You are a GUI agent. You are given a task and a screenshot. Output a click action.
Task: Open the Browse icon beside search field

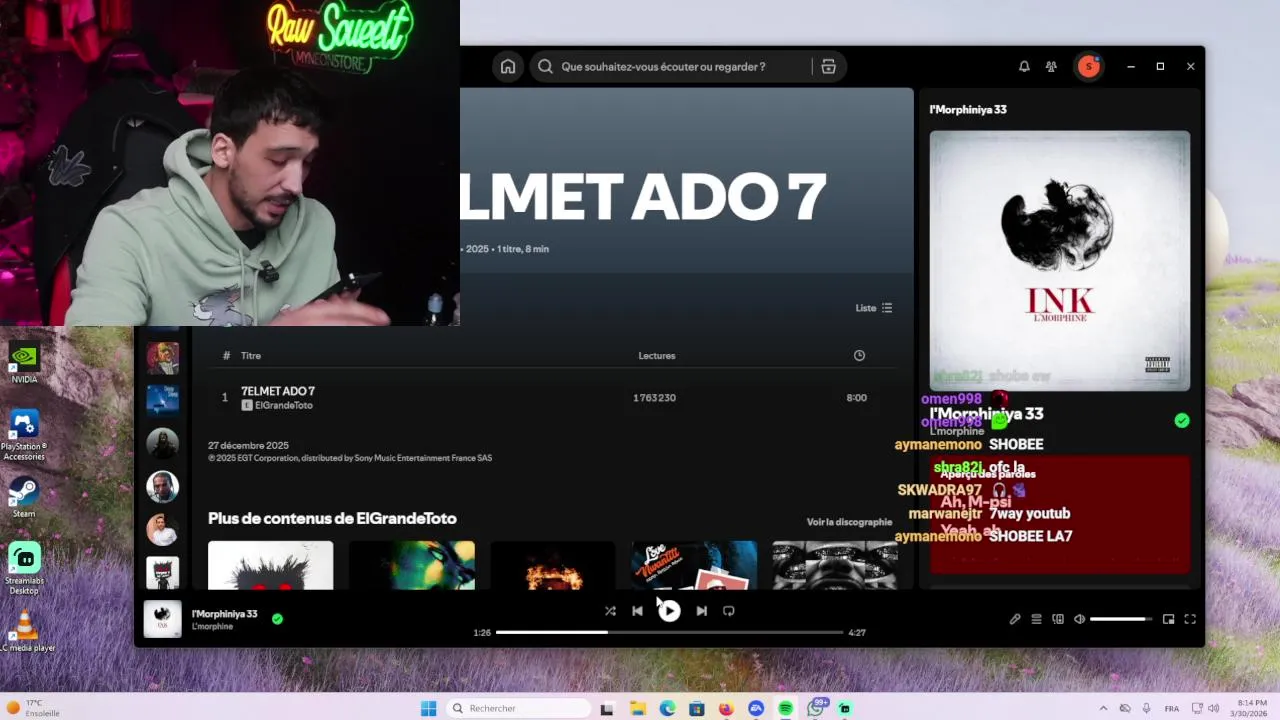click(828, 67)
